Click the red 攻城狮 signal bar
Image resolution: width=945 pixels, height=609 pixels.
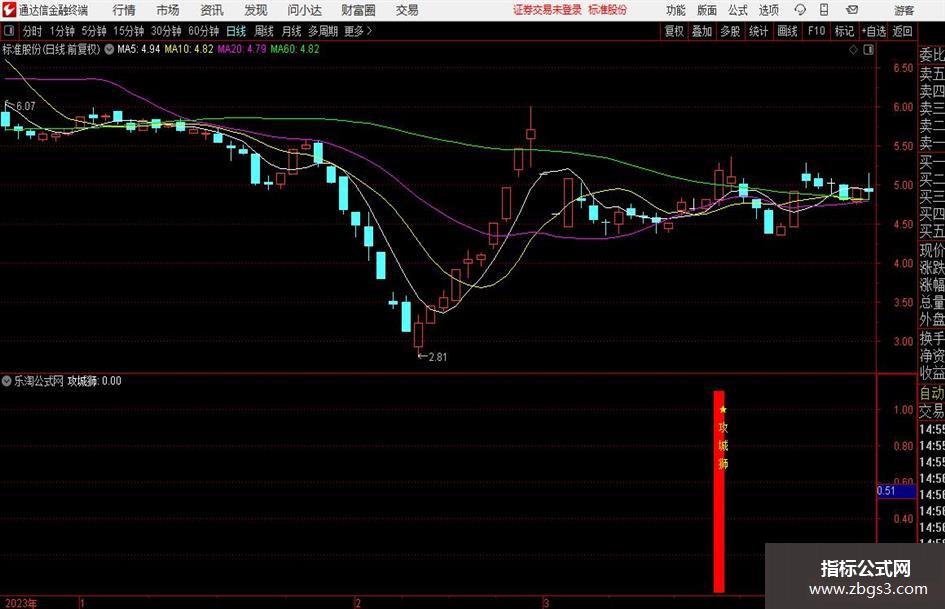click(x=719, y=491)
